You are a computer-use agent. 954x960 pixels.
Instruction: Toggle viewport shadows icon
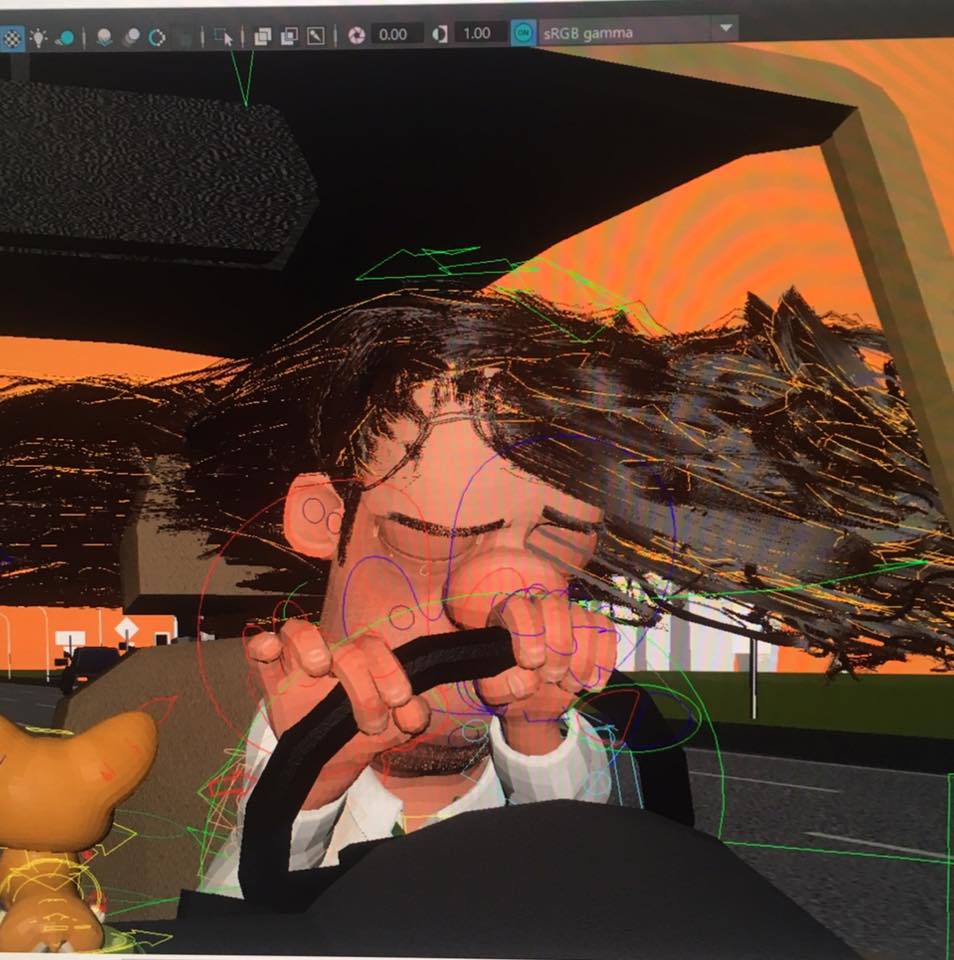coord(65,37)
